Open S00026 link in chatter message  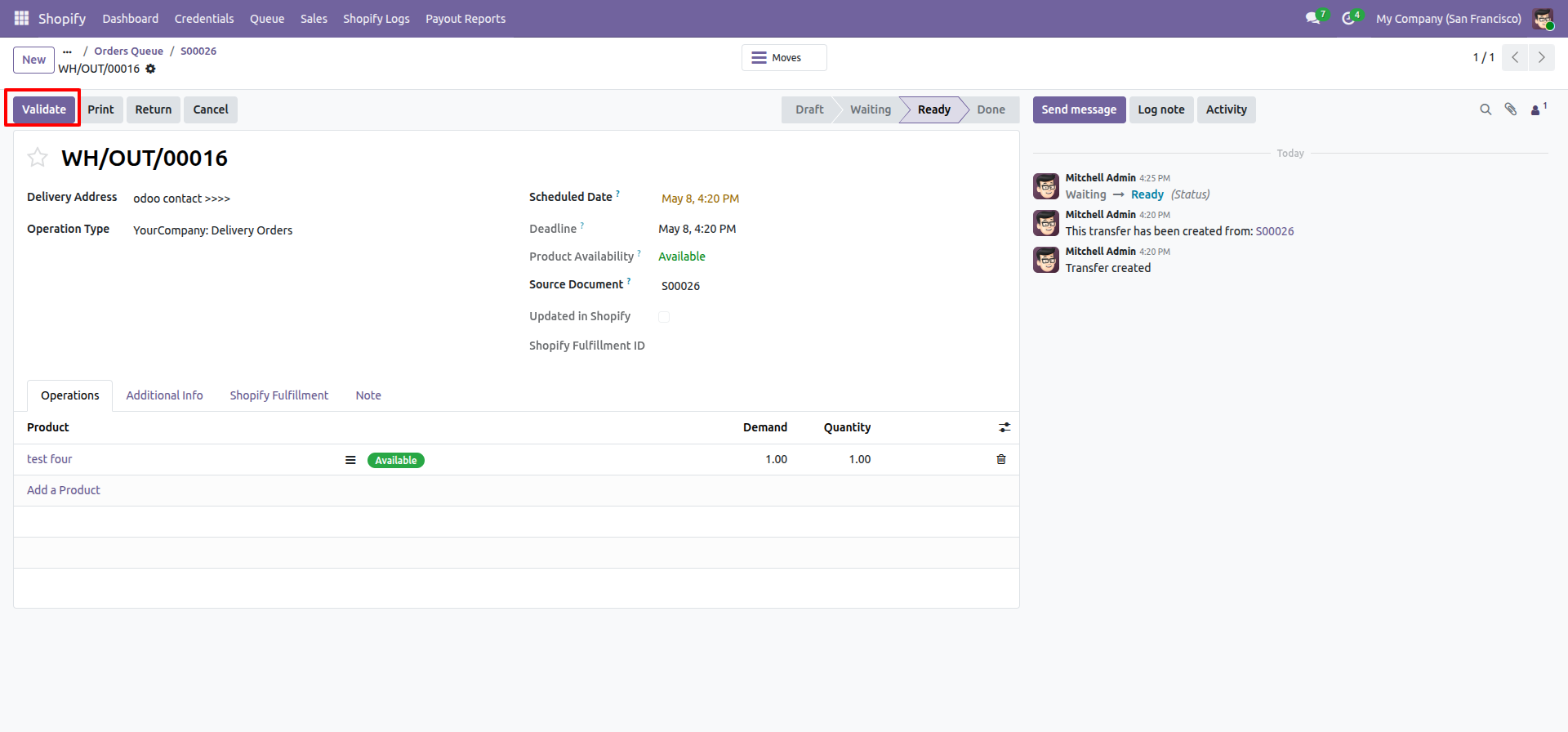[x=1275, y=231]
